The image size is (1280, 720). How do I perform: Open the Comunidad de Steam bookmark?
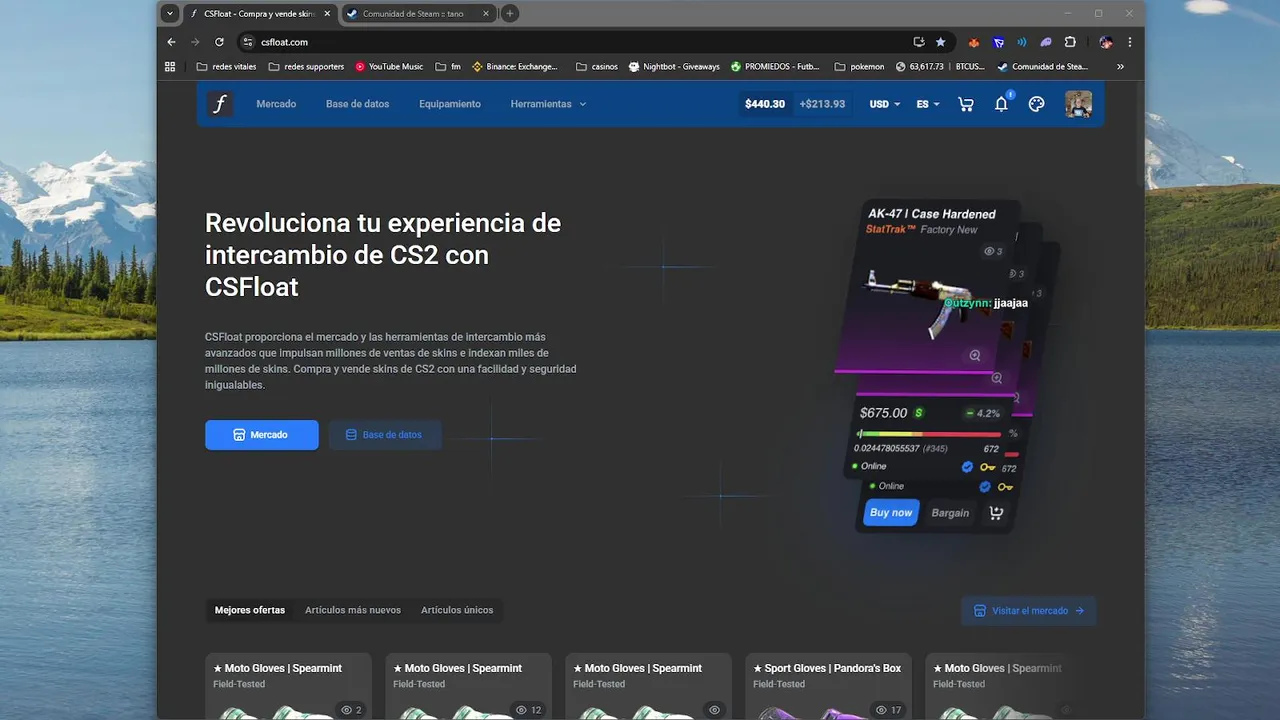(x=1042, y=67)
